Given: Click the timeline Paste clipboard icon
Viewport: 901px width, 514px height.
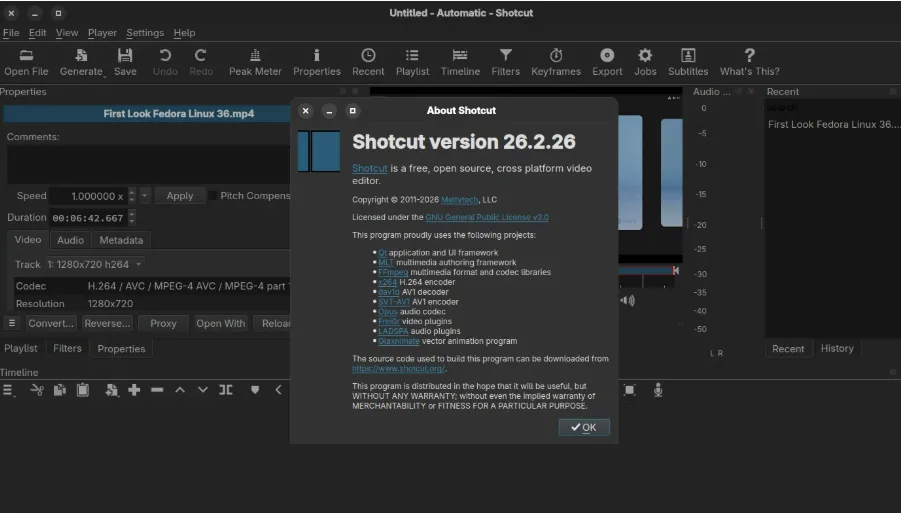Looking at the screenshot, I should (83, 390).
